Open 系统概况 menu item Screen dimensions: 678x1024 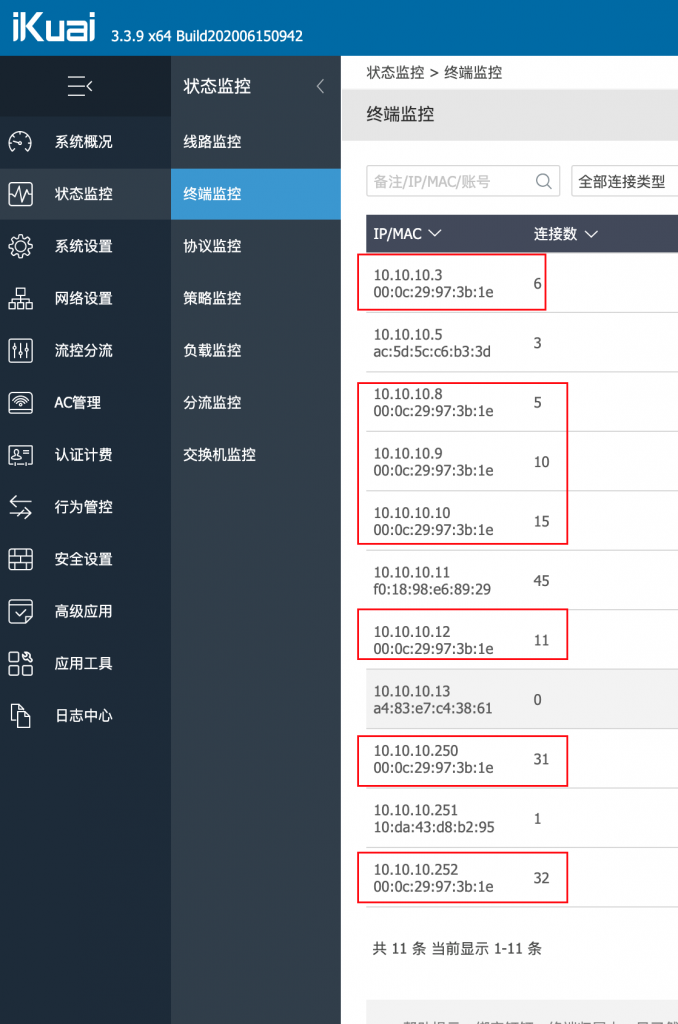click(x=85, y=142)
